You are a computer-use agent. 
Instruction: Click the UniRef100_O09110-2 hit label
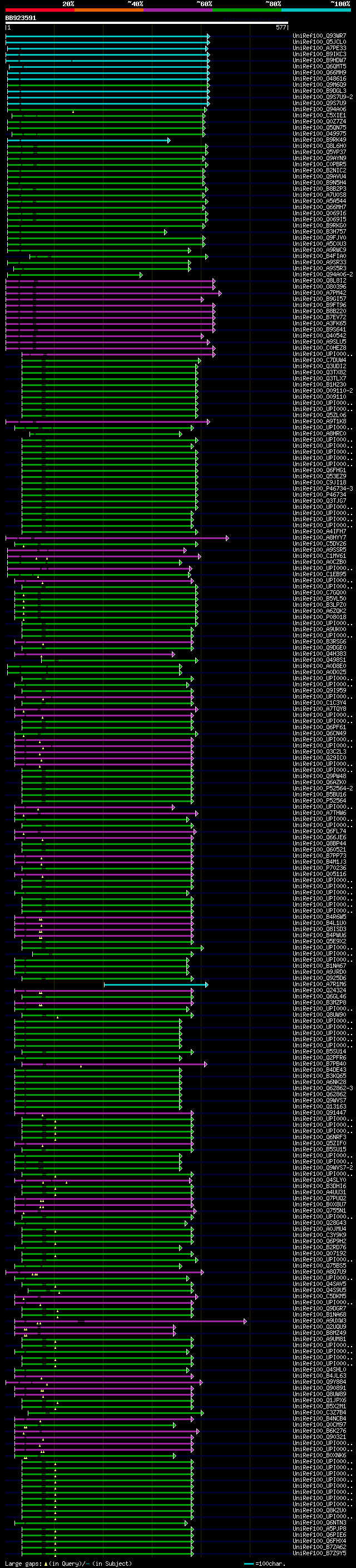pyautogui.click(x=323, y=391)
